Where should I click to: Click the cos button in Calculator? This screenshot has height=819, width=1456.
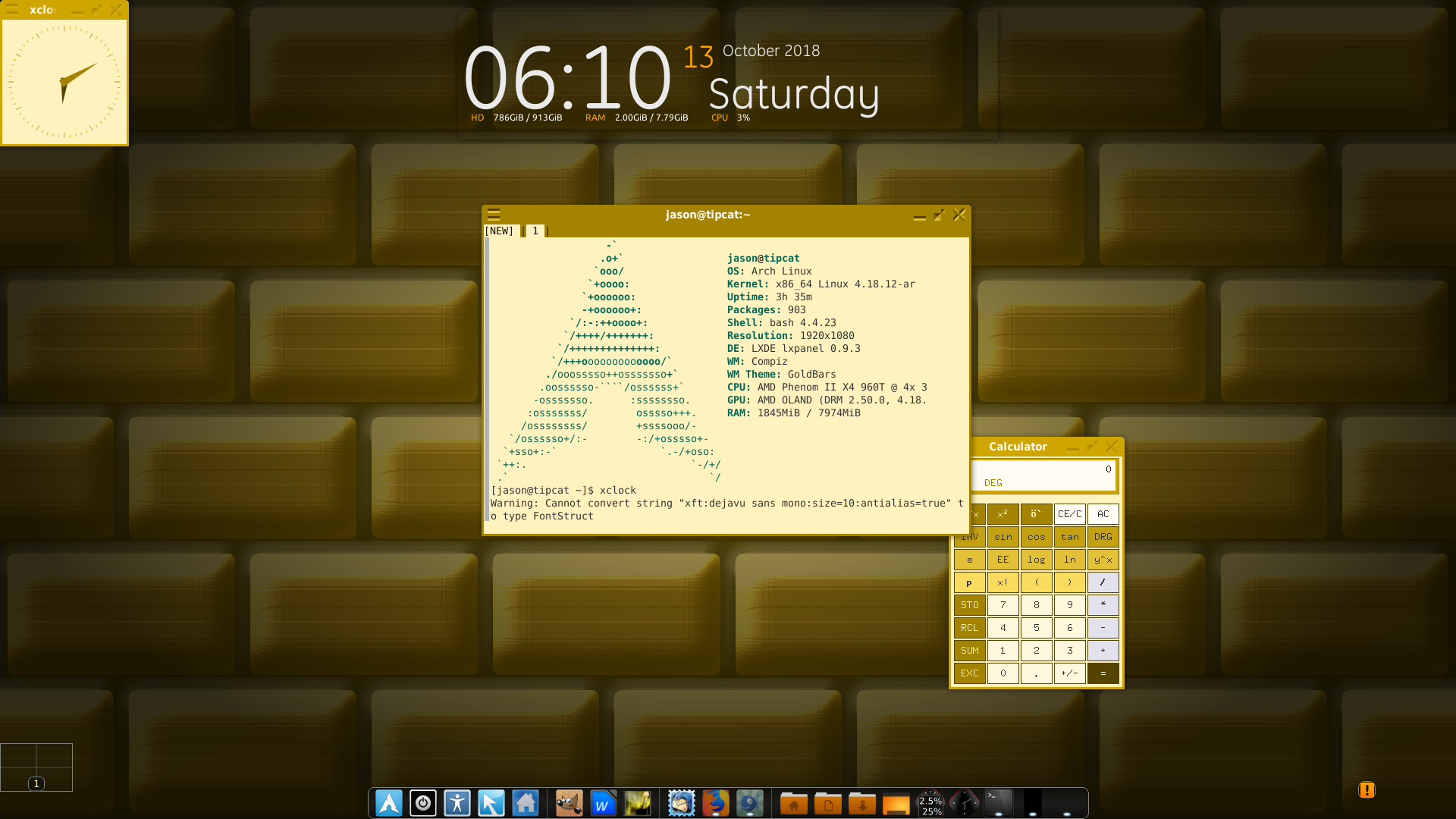pyautogui.click(x=1037, y=537)
